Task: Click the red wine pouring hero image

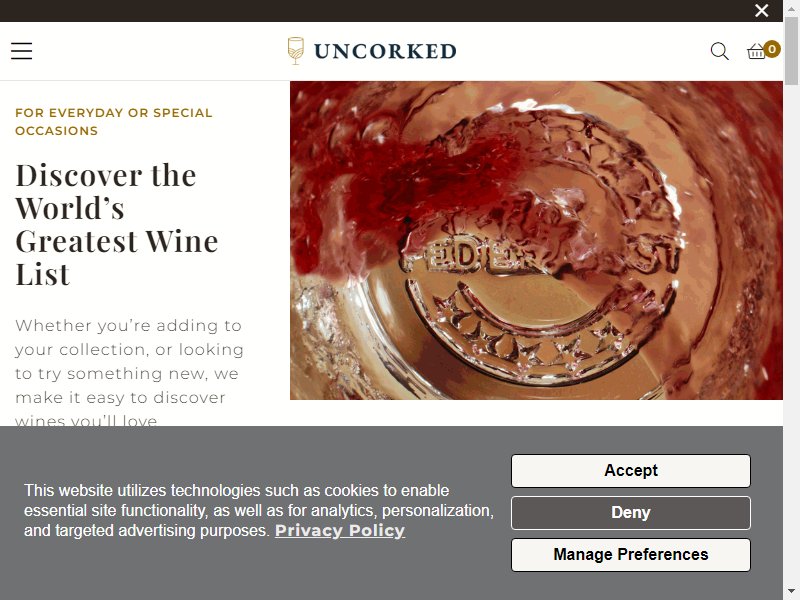Action: point(536,240)
